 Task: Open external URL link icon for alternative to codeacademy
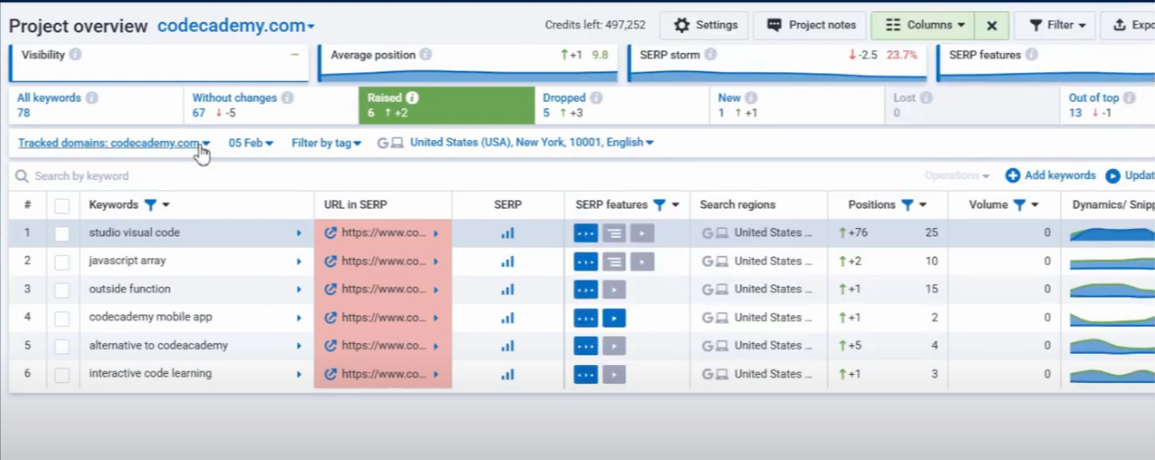[x=331, y=346]
